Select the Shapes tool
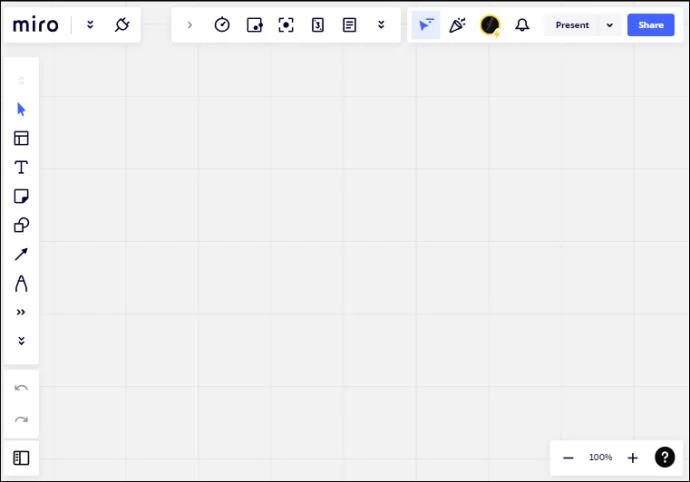The width and height of the screenshot is (690, 482). pos(21,225)
